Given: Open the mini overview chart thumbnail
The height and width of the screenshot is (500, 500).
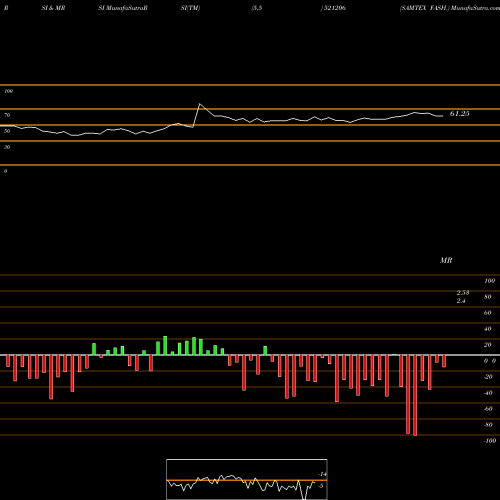Looking at the screenshot, I should click(247, 479).
